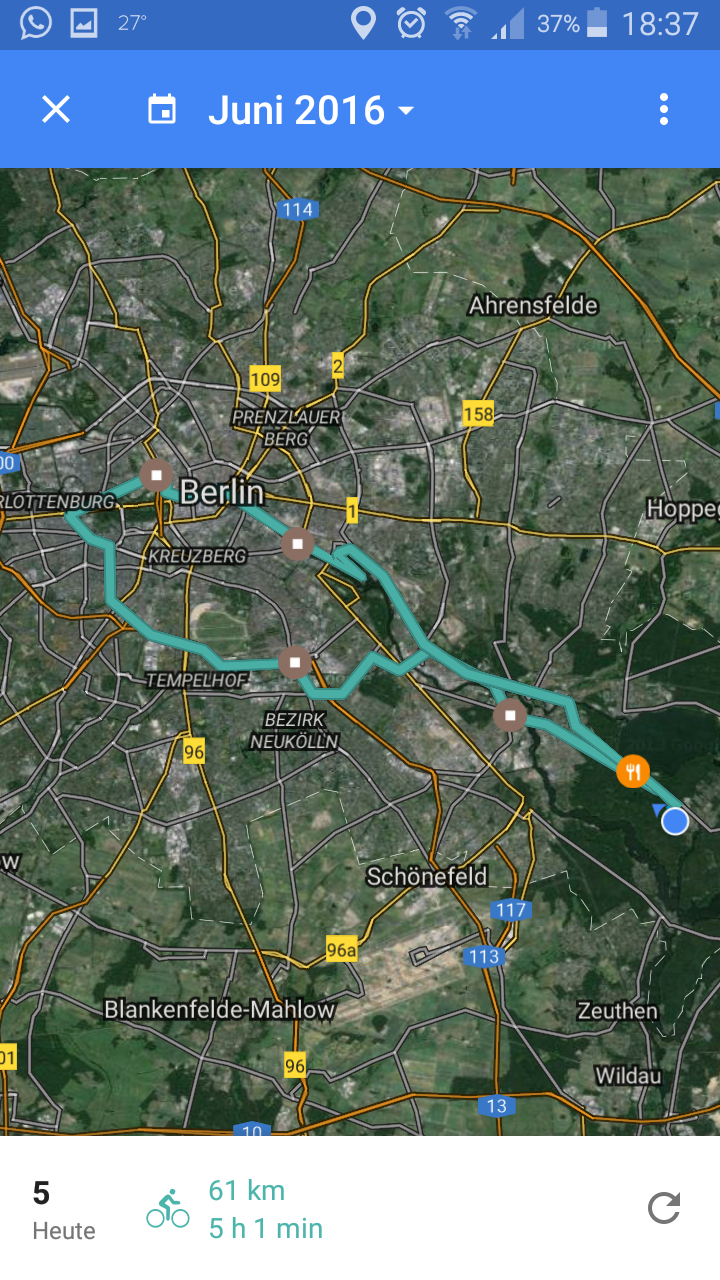The height and width of the screenshot is (1280, 720).
Task: Select the stop marker near Berlin label
Action: click(x=157, y=475)
